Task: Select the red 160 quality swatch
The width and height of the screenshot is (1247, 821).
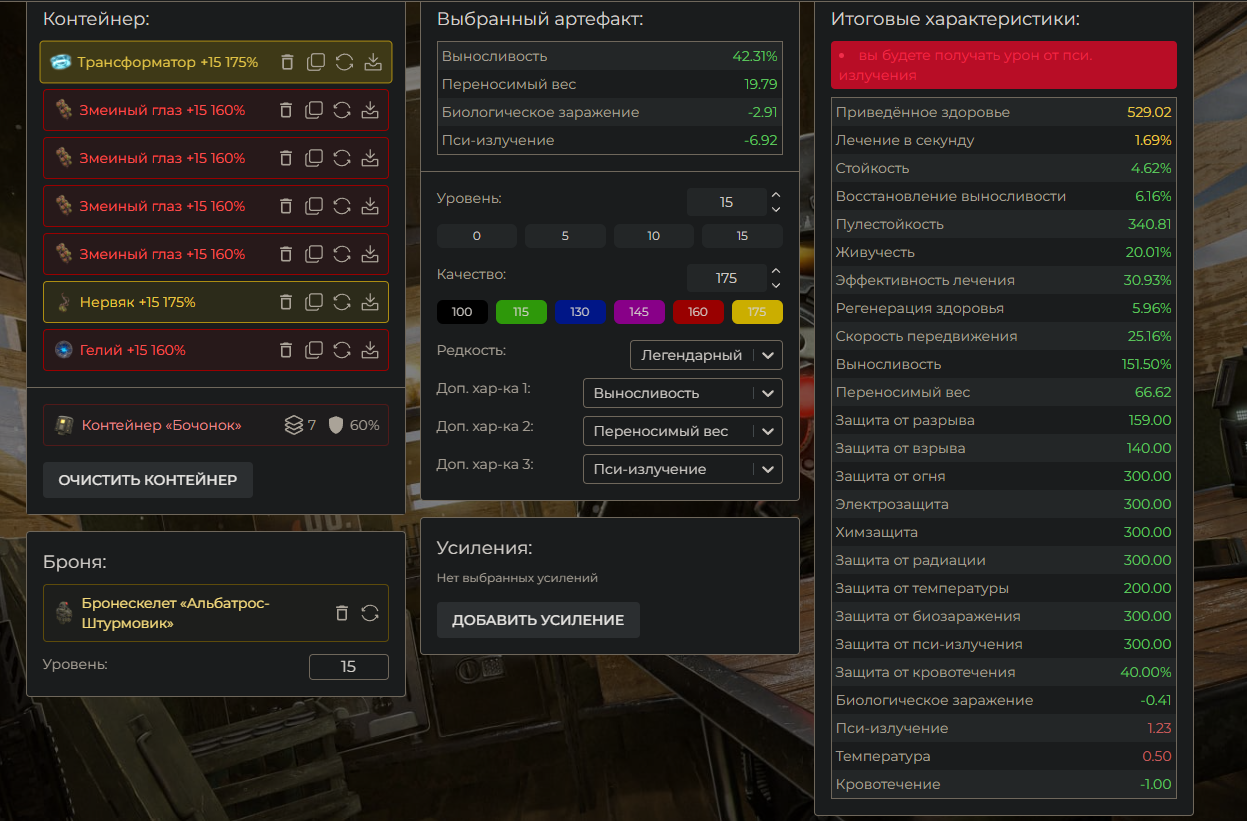Action: pos(698,312)
